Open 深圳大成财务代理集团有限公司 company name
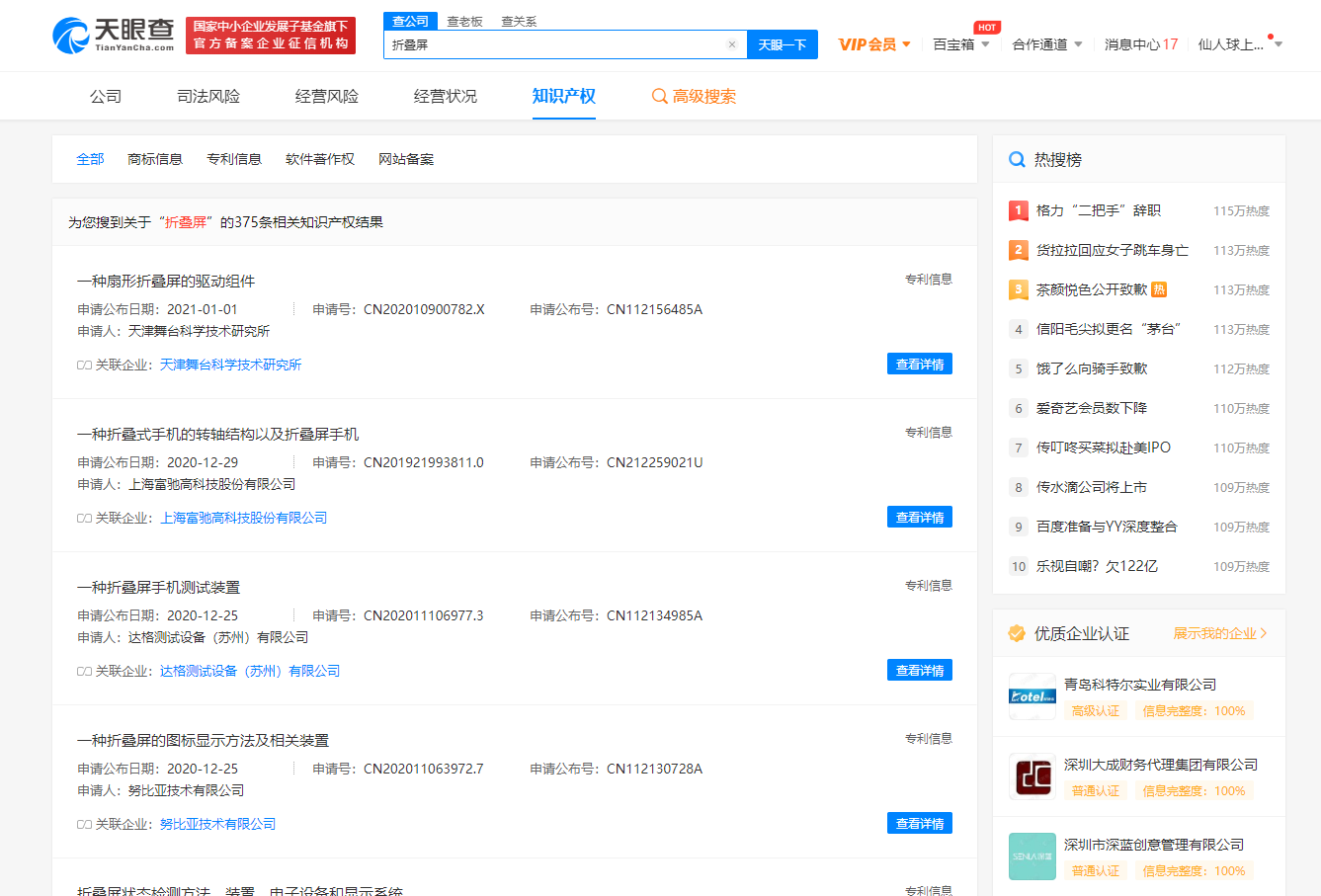This screenshot has width=1321, height=896. (x=1161, y=765)
